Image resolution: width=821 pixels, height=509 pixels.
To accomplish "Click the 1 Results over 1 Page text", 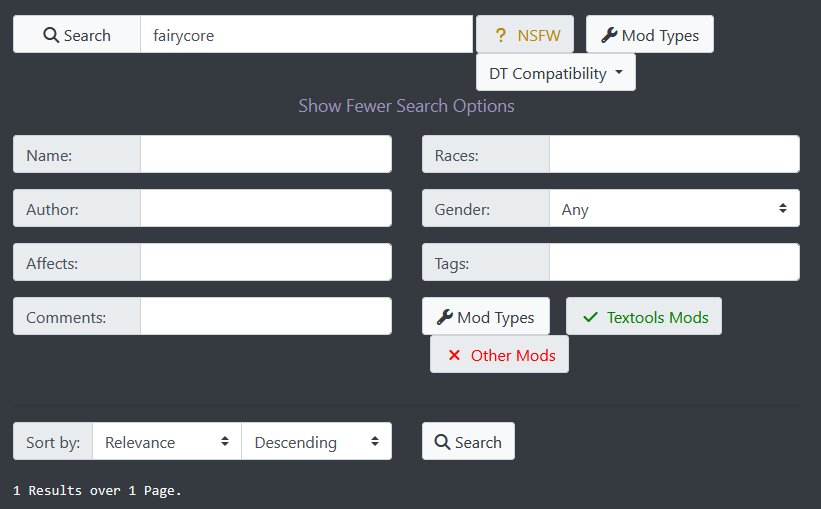I will [97, 491].
